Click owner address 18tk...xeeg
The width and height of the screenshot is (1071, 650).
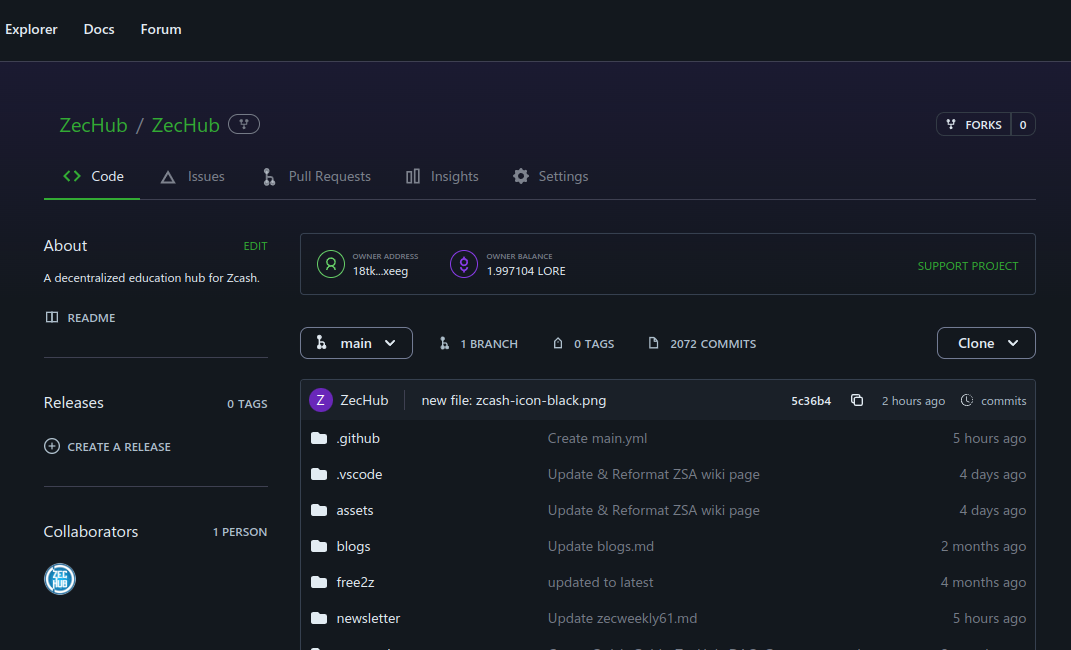[380, 271]
